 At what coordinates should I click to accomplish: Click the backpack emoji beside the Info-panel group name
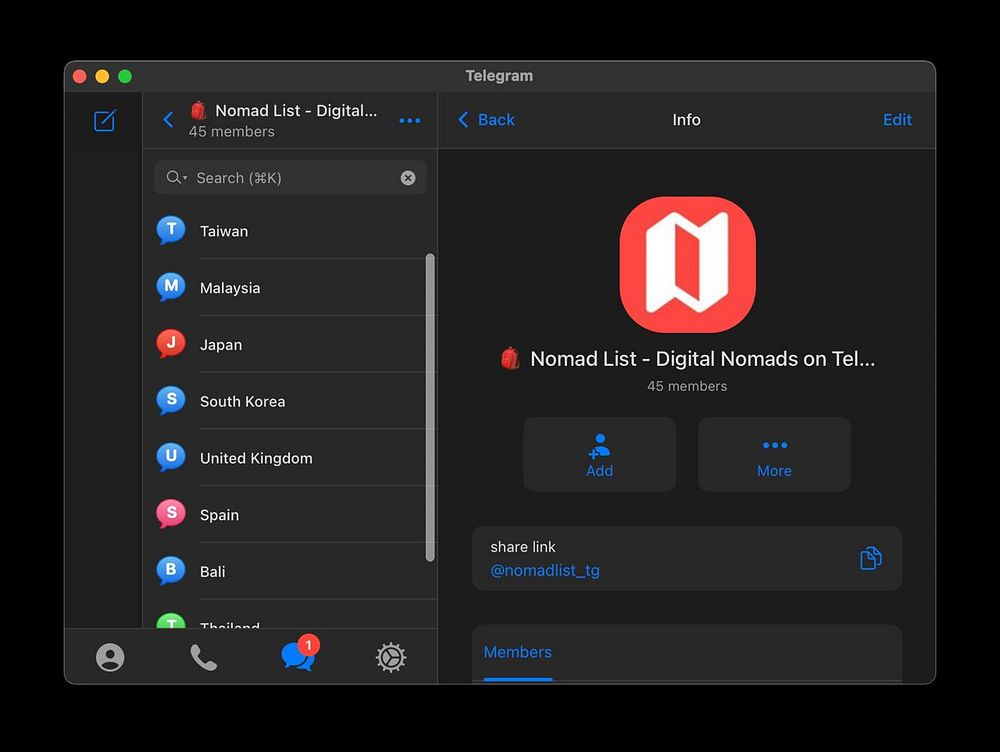tap(510, 358)
